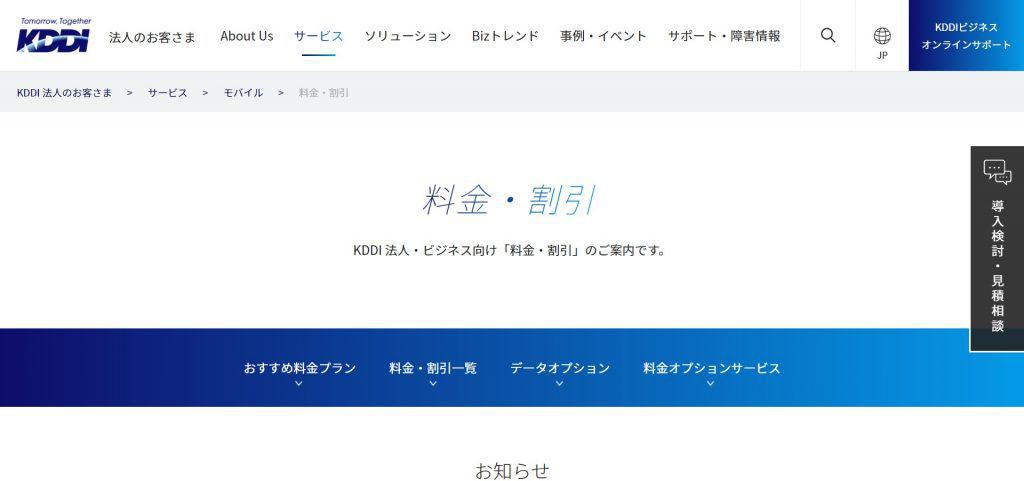Jump to 料金オプションサービス section
The image size is (1024, 481).
click(x=711, y=368)
